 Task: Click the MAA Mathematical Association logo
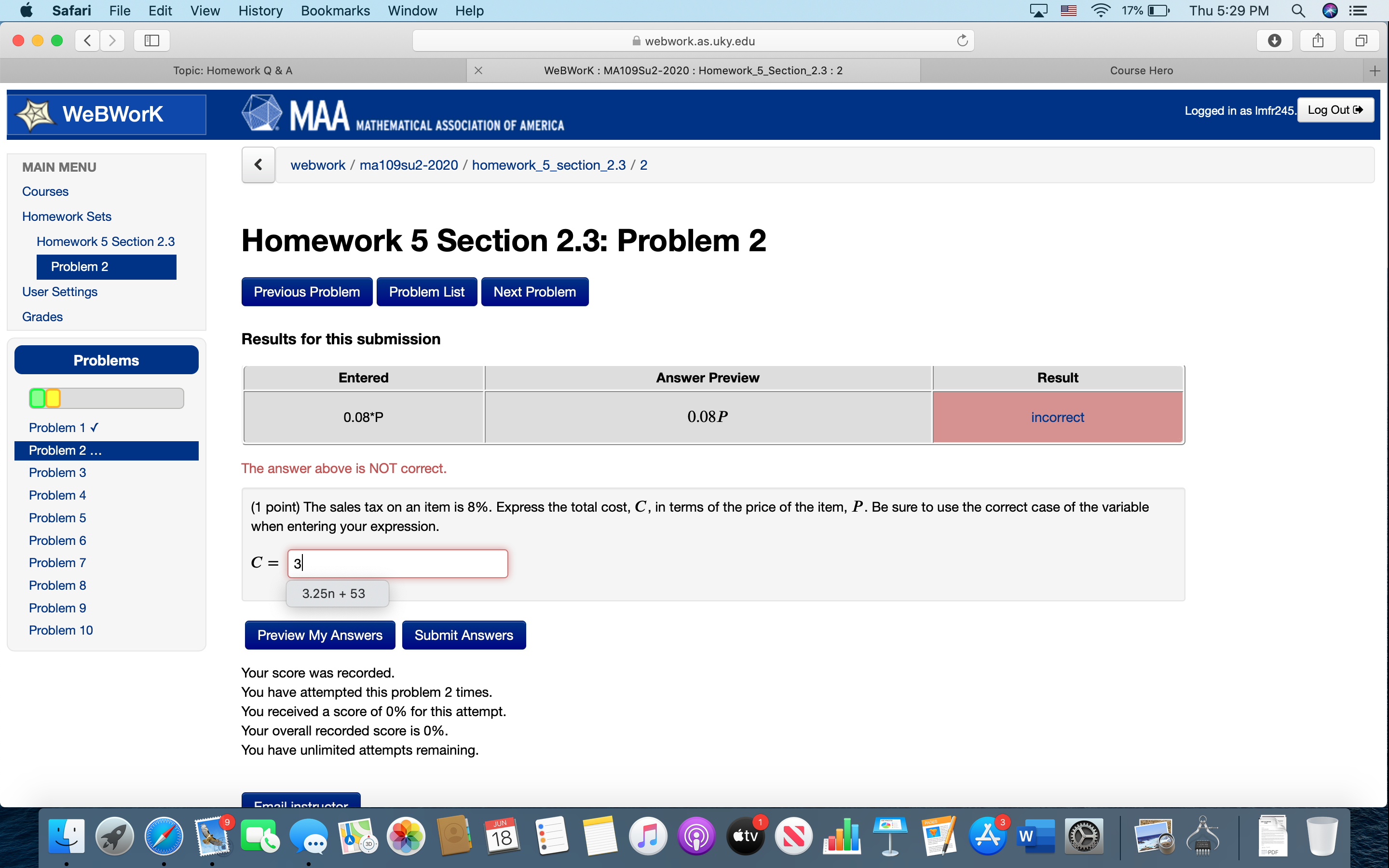[x=402, y=114]
